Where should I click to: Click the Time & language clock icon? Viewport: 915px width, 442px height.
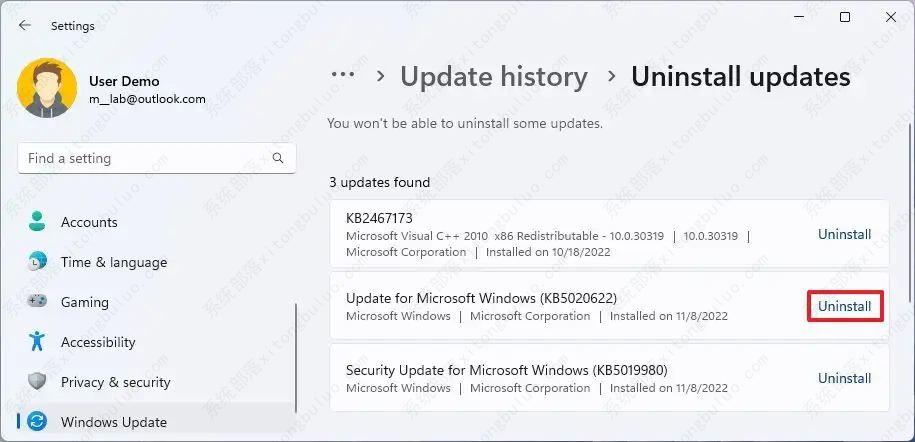[37, 262]
